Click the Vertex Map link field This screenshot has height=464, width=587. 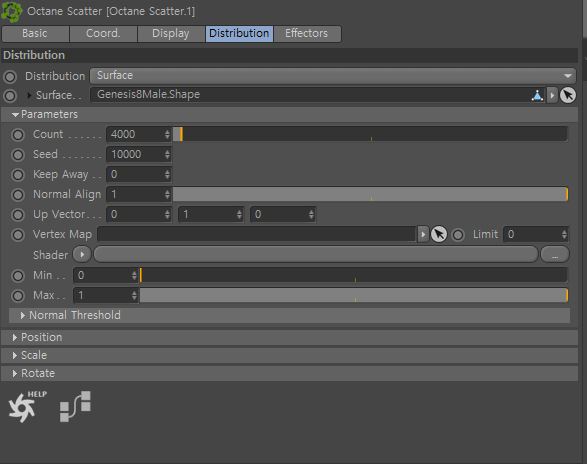[x=257, y=234]
